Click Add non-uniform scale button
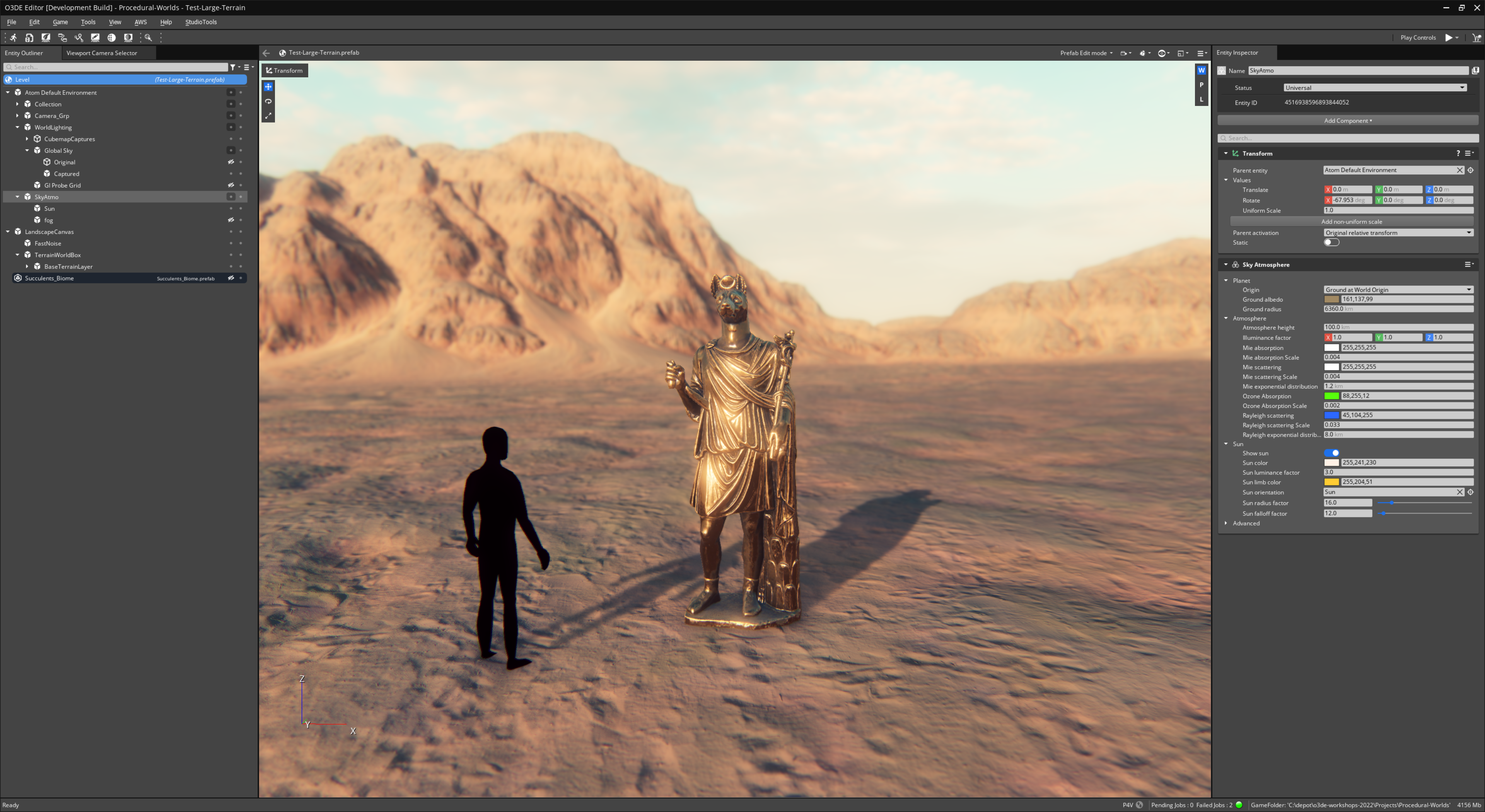1485x812 pixels. point(1351,222)
